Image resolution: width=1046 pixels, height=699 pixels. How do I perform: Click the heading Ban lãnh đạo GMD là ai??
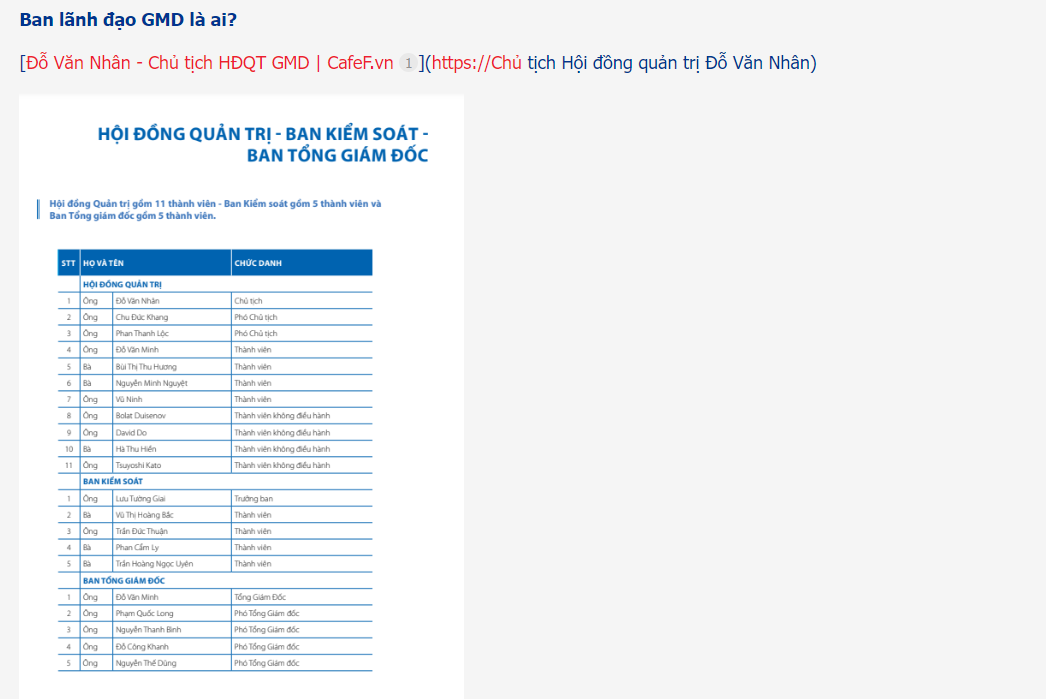(128, 19)
